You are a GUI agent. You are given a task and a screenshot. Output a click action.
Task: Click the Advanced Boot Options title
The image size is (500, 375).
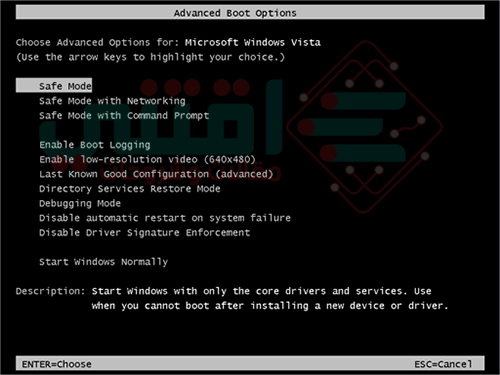pyautogui.click(x=235, y=13)
